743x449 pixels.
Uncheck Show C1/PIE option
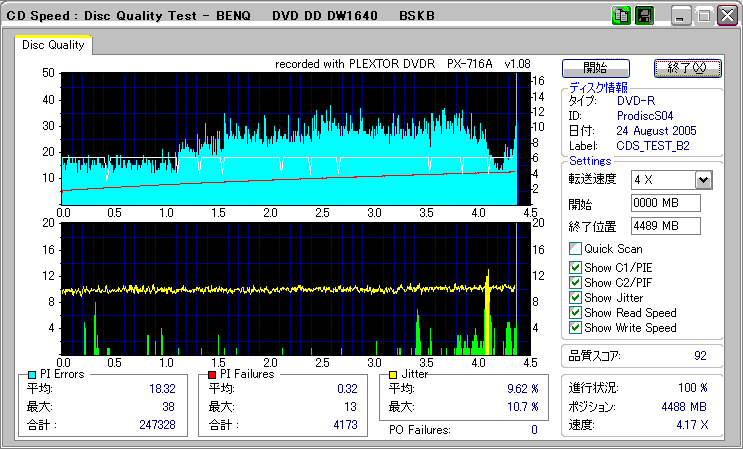point(575,267)
